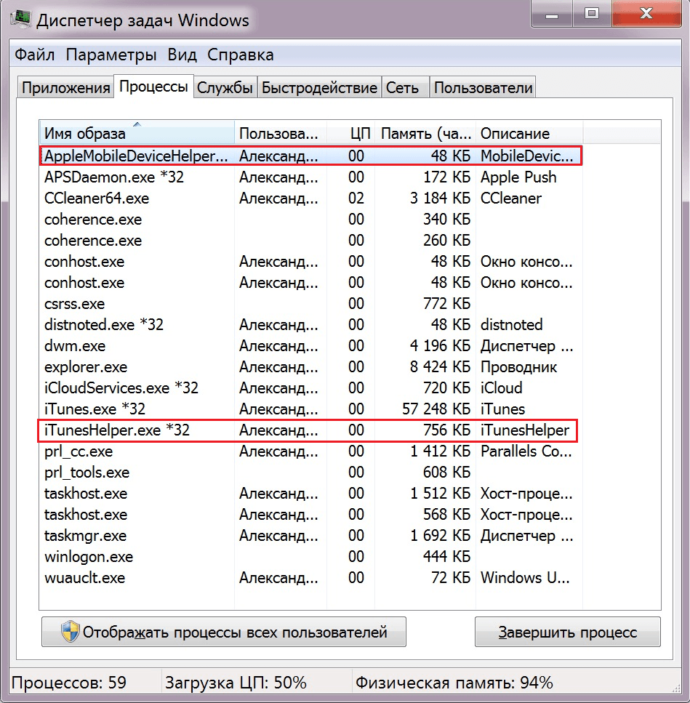Open the Параметры menu
This screenshot has height=703, width=690.
pos(110,55)
